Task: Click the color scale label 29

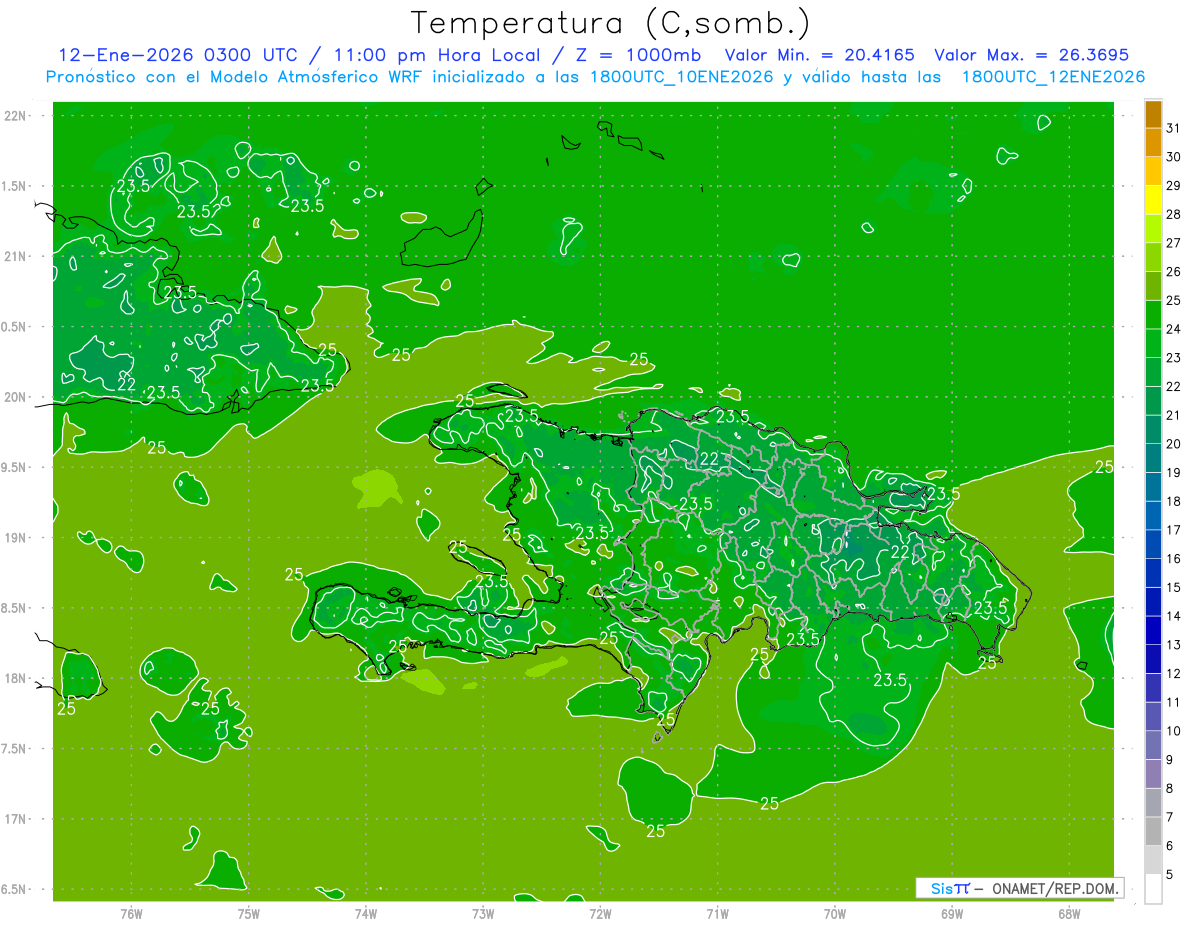Action: coord(1174,185)
